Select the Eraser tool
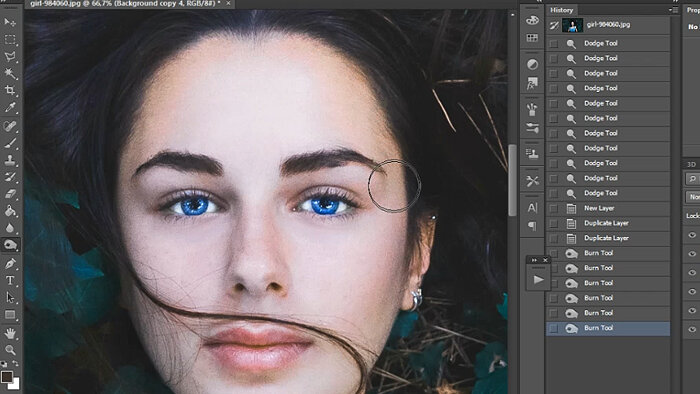 (10, 194)
